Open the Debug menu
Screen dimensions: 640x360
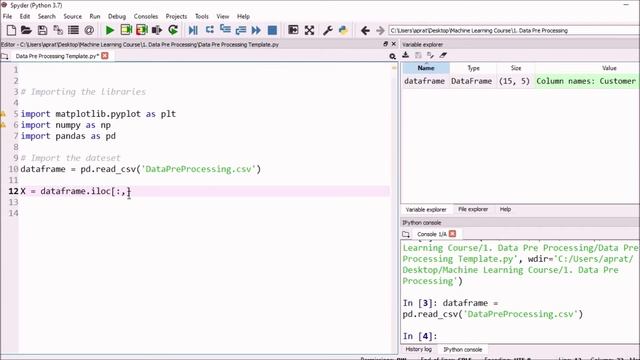coord(117,16)
